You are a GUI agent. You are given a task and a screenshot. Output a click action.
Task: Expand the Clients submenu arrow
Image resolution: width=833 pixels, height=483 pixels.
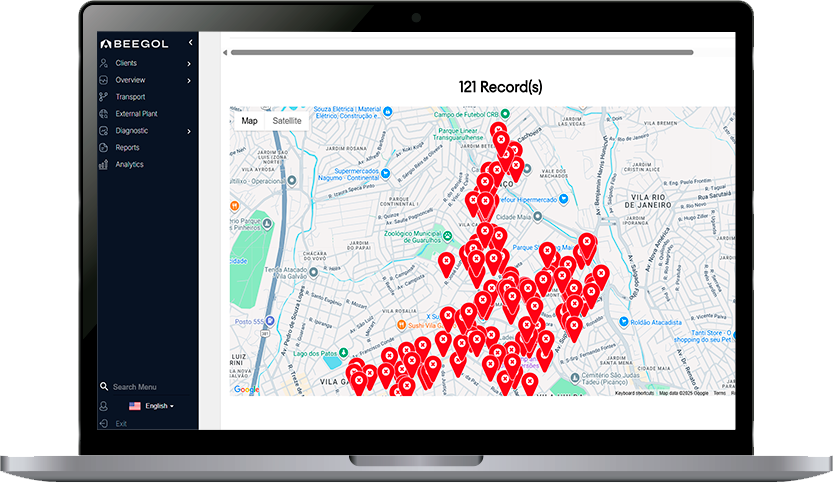coord(189,63)
